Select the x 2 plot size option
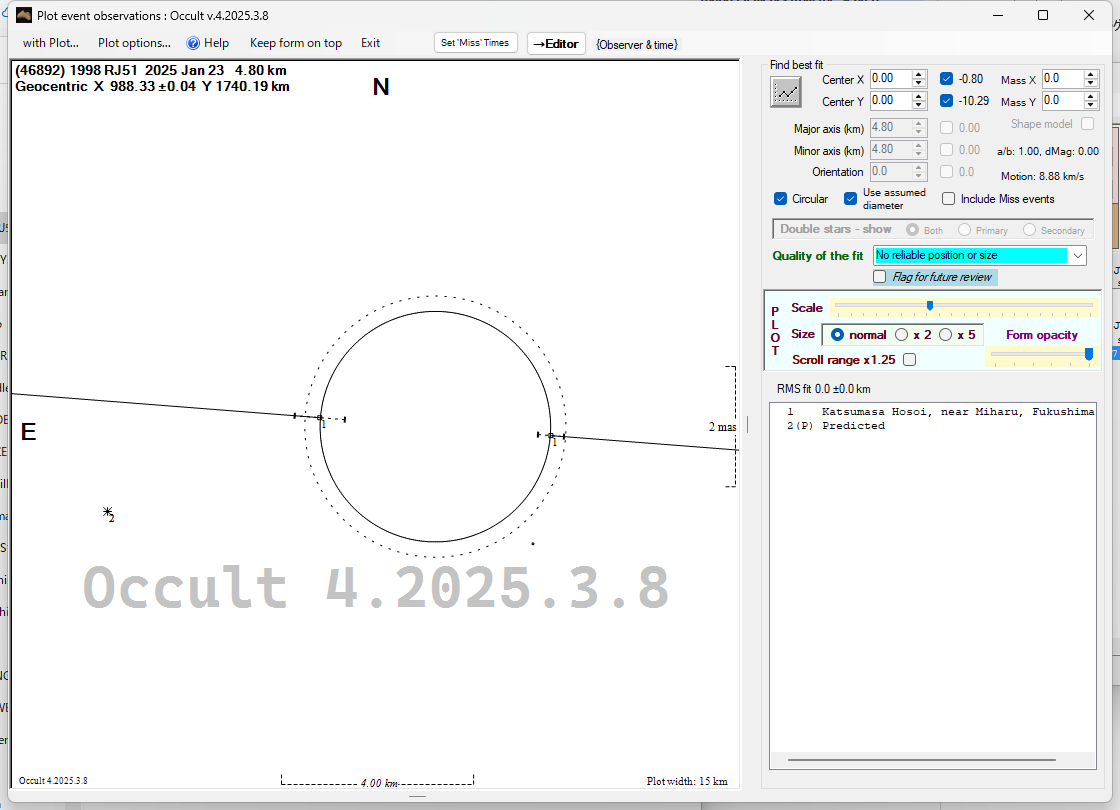Image resolution: width=1120 pixels, height=810 pixels. (902, 335)
